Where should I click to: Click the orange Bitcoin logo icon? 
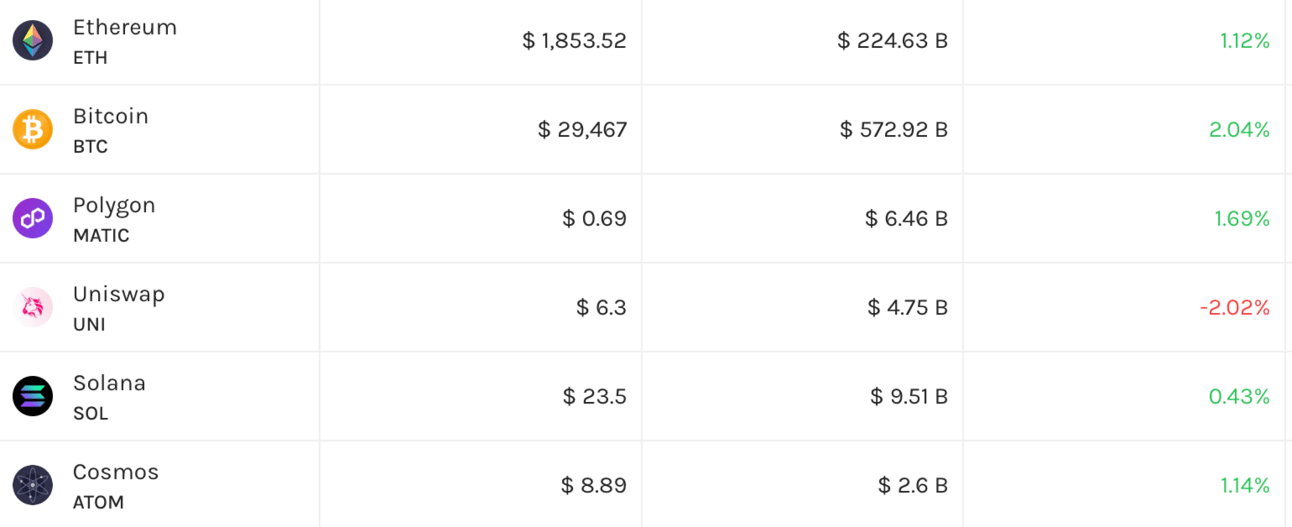(33, 130)
